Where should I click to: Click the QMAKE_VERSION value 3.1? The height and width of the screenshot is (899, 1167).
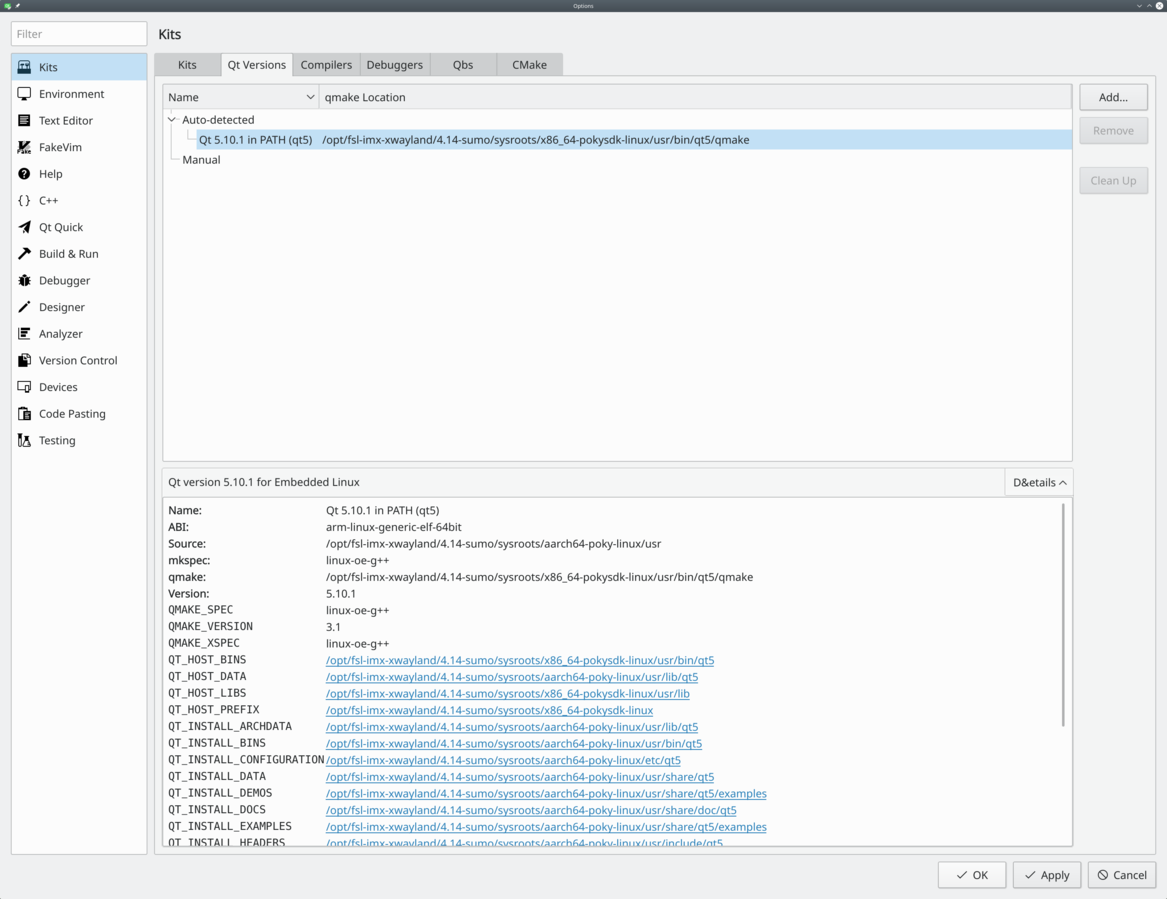point(333,627)
